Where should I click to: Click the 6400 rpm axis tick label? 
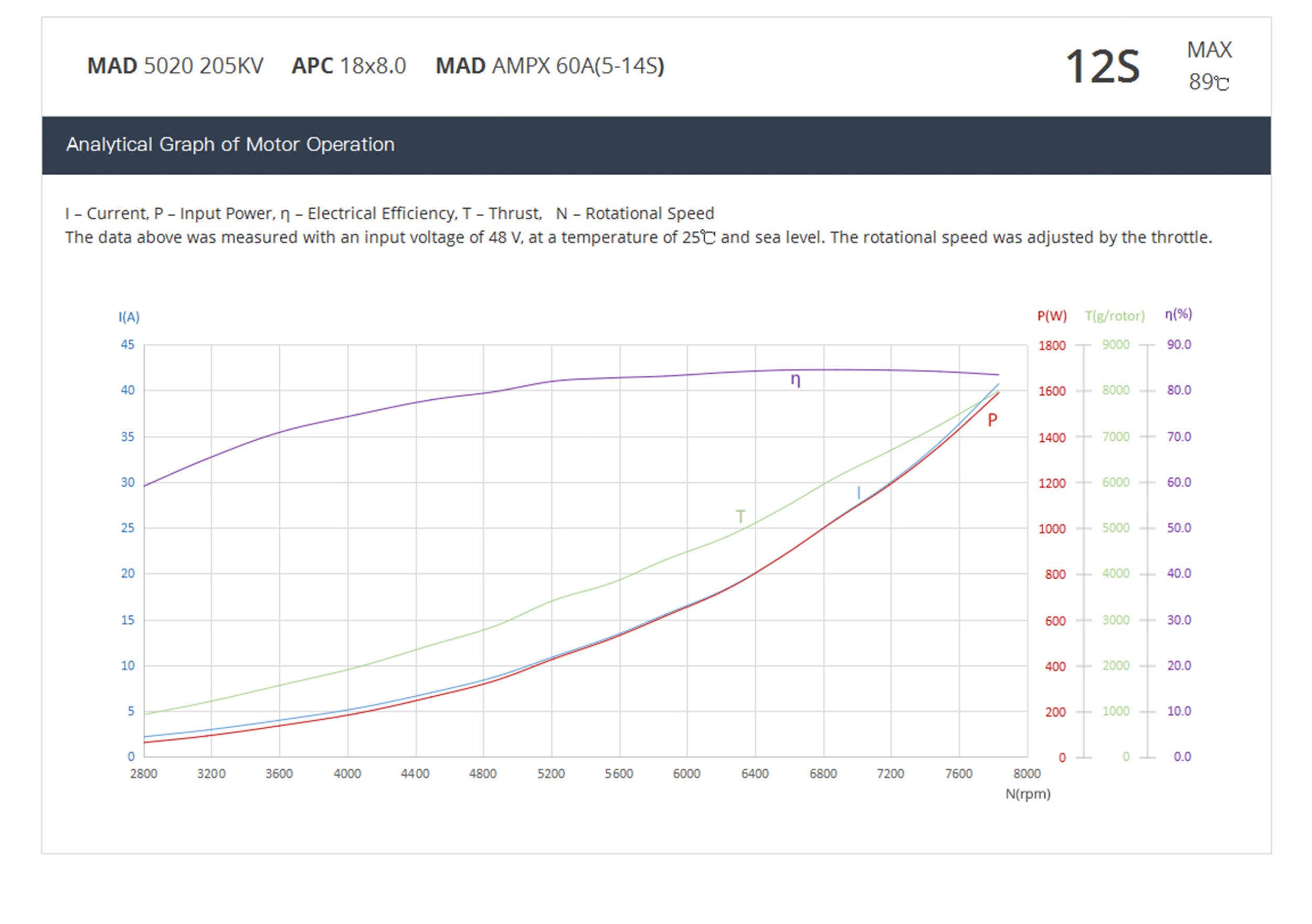pos(755,774)
